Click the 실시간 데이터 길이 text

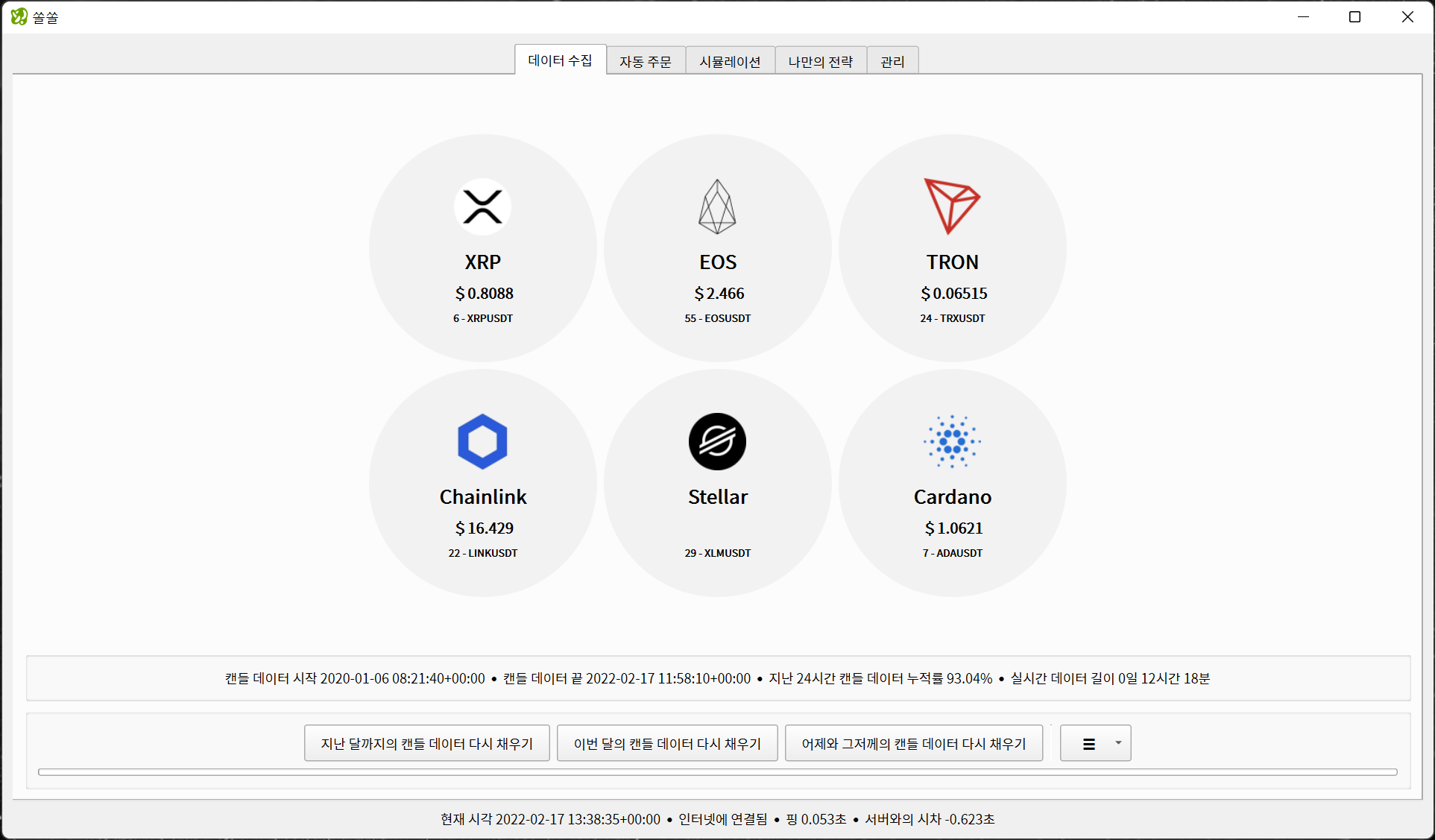[1110, 678]
